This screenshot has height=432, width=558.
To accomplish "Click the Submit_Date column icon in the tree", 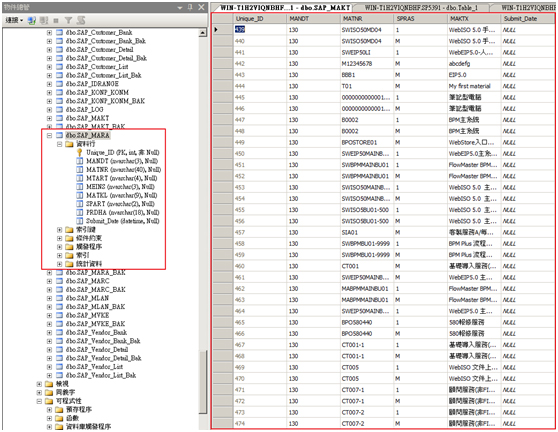I will click(80, 221).
